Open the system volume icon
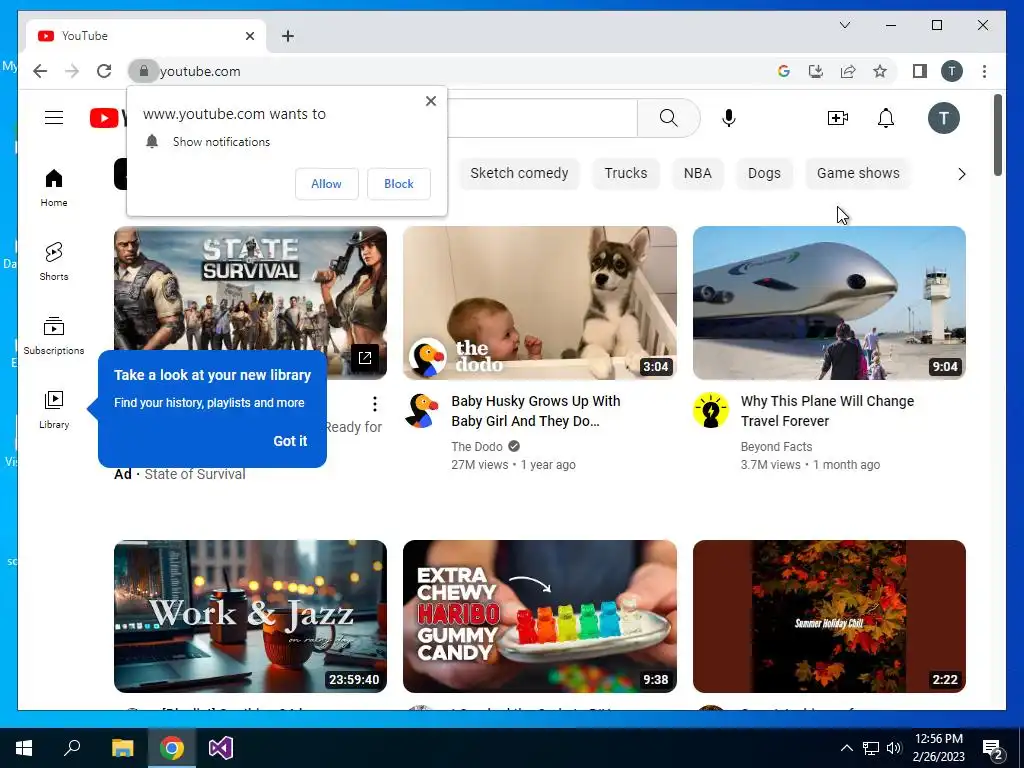Image resolution: width=1024 pixels, height=768 pixels. [894, 748]
